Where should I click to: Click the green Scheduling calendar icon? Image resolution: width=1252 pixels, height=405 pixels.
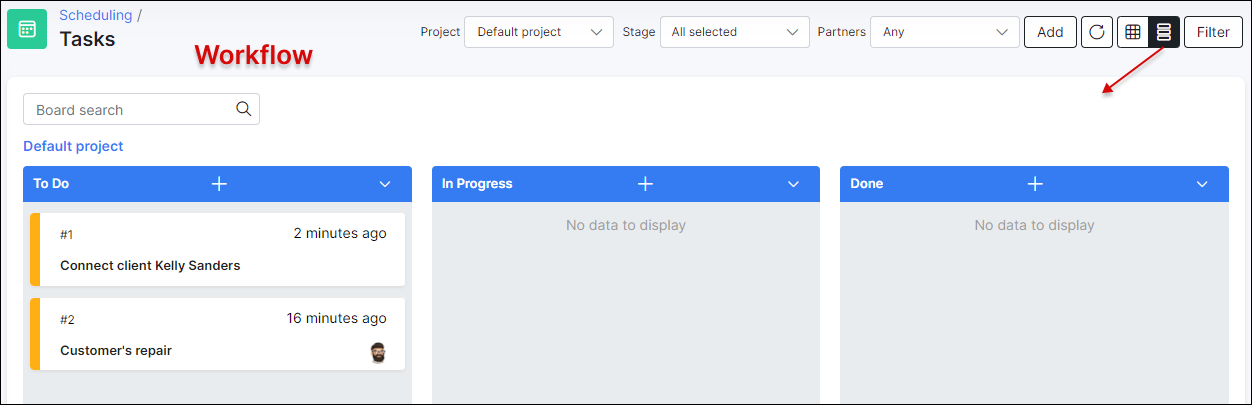tap(27, 29)
